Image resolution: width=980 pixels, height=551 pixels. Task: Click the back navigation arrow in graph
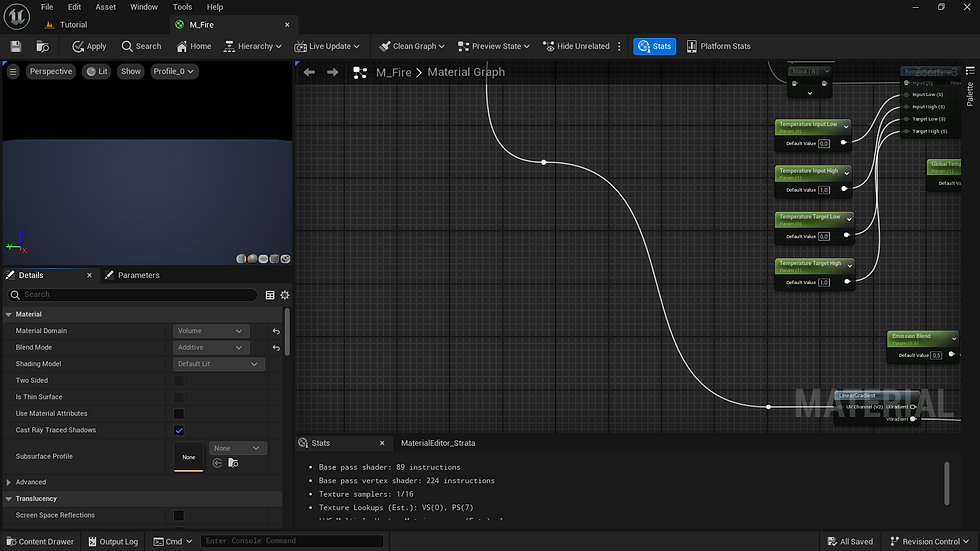[x=309, y=72]
